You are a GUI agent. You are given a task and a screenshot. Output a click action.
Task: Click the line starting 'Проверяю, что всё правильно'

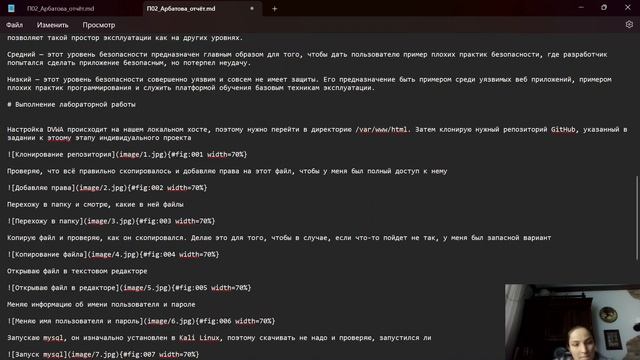pos(227,171)
